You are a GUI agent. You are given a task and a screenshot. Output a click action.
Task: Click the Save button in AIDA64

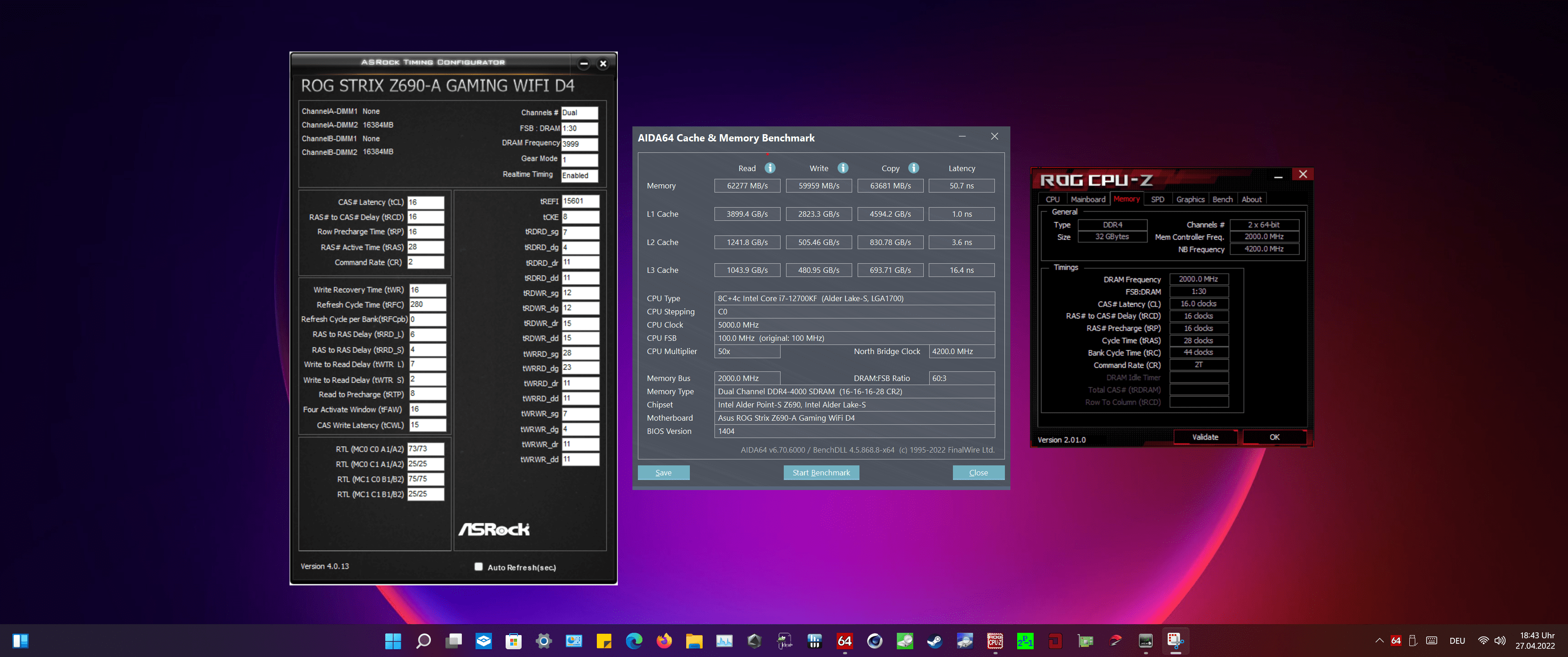click(663, 473)
